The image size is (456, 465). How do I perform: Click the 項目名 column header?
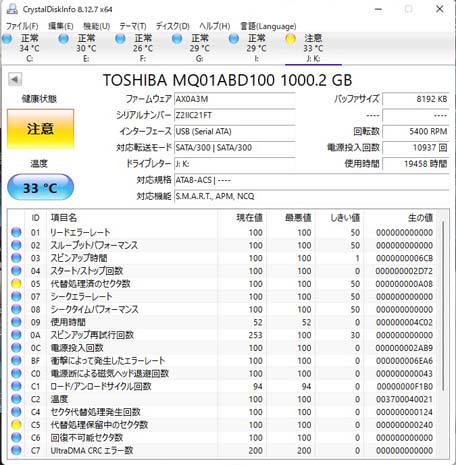132,218
